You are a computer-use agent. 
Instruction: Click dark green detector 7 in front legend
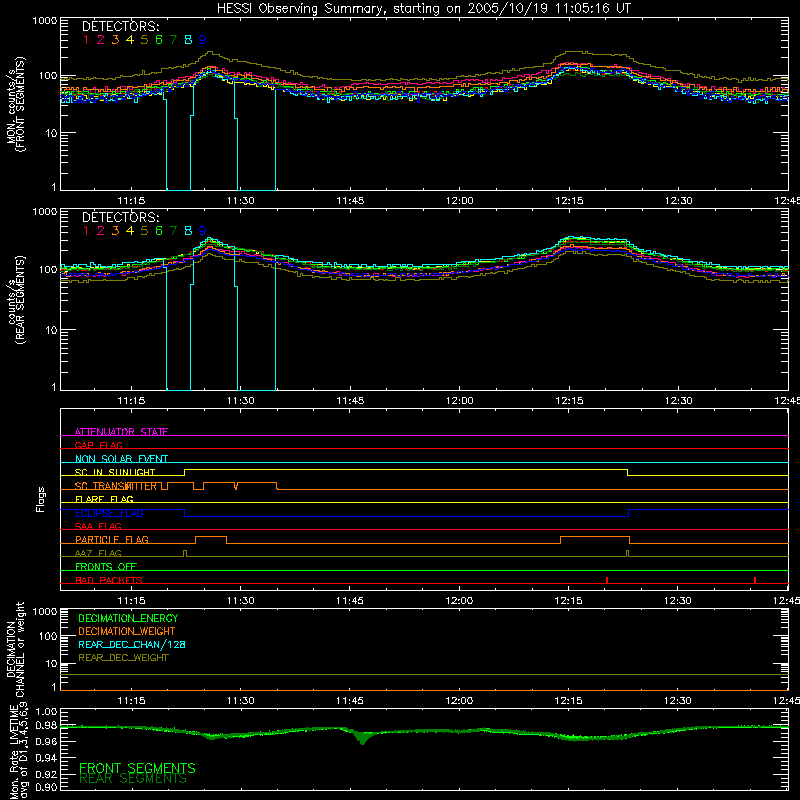point(173,39)
